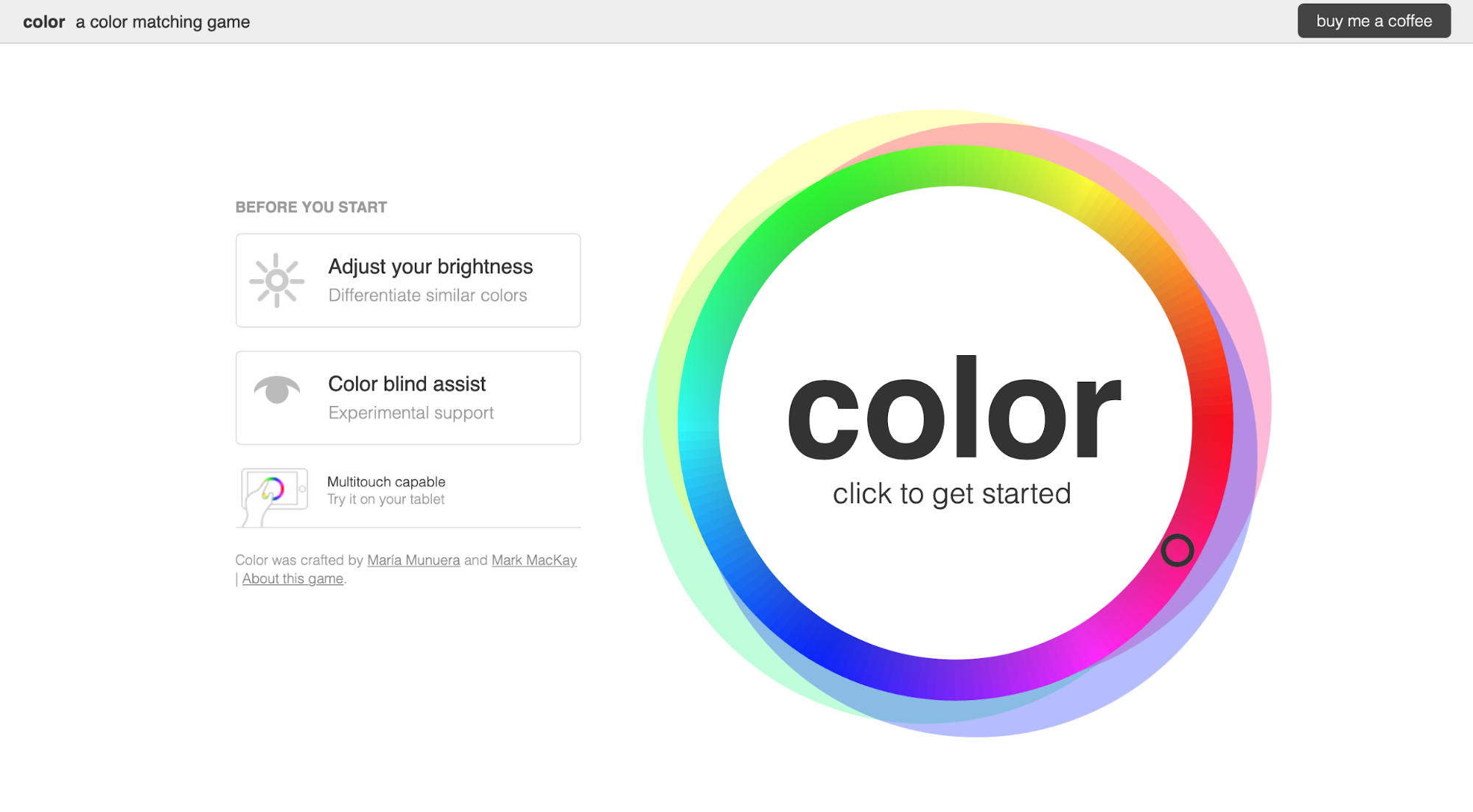Open the Mark MacKay link
This screenshot has width=1473, height=812.
[533, 560]
